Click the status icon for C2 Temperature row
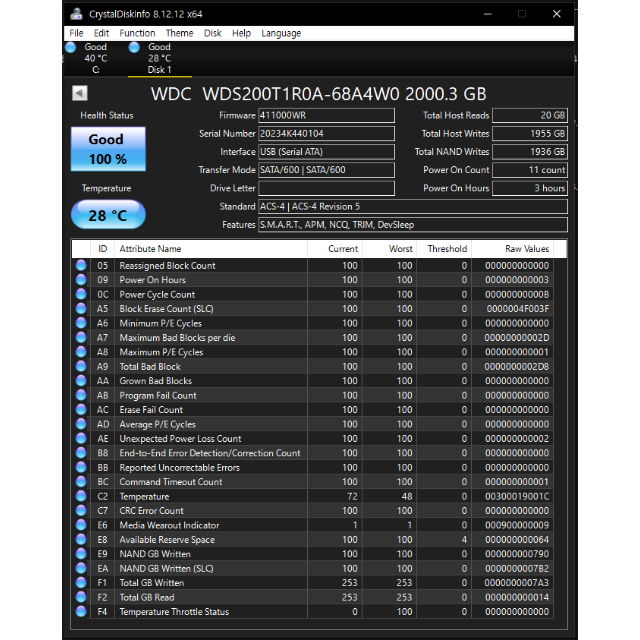Screen dimensions: 640x640 [x=81, y=496]
